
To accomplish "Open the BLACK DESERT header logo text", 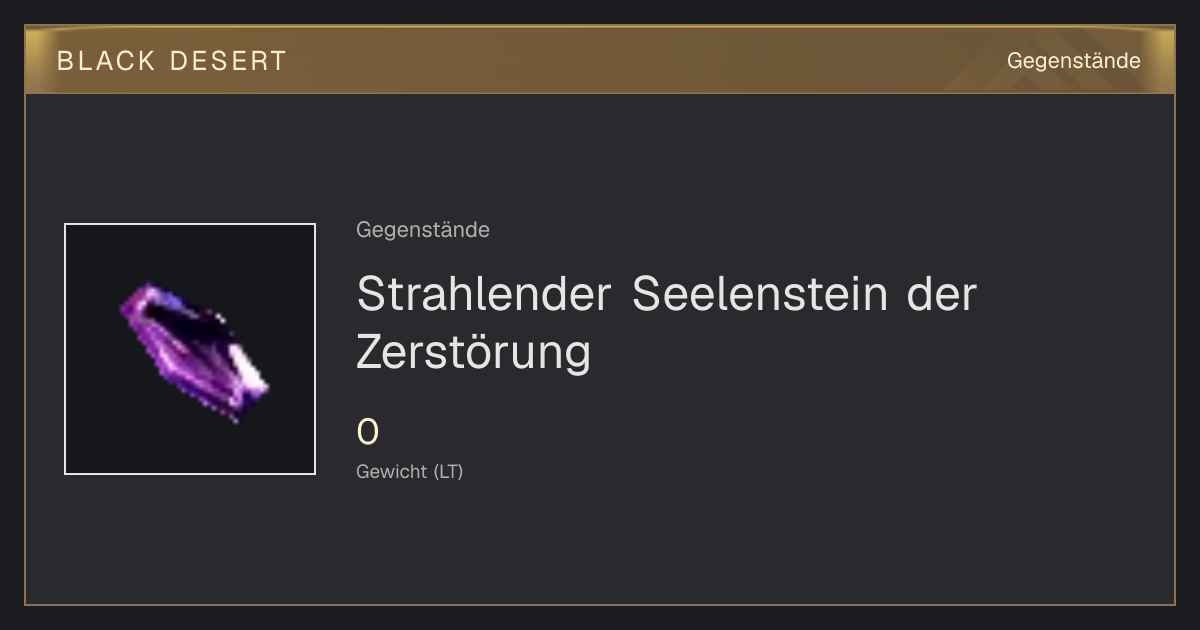I will tap(172, 61).
